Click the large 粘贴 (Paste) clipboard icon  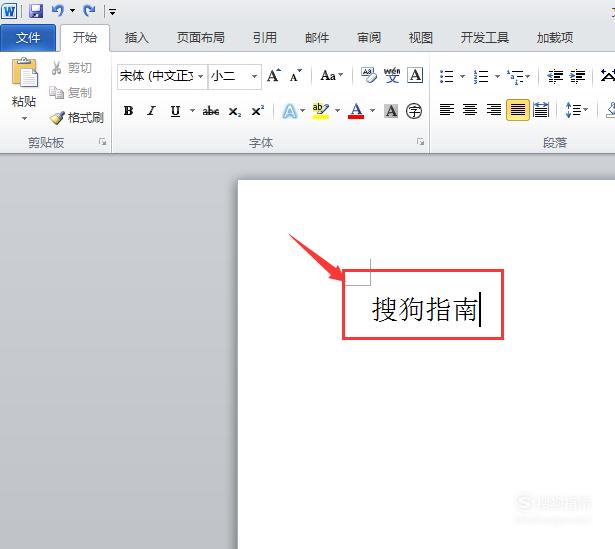pos(25,73)
